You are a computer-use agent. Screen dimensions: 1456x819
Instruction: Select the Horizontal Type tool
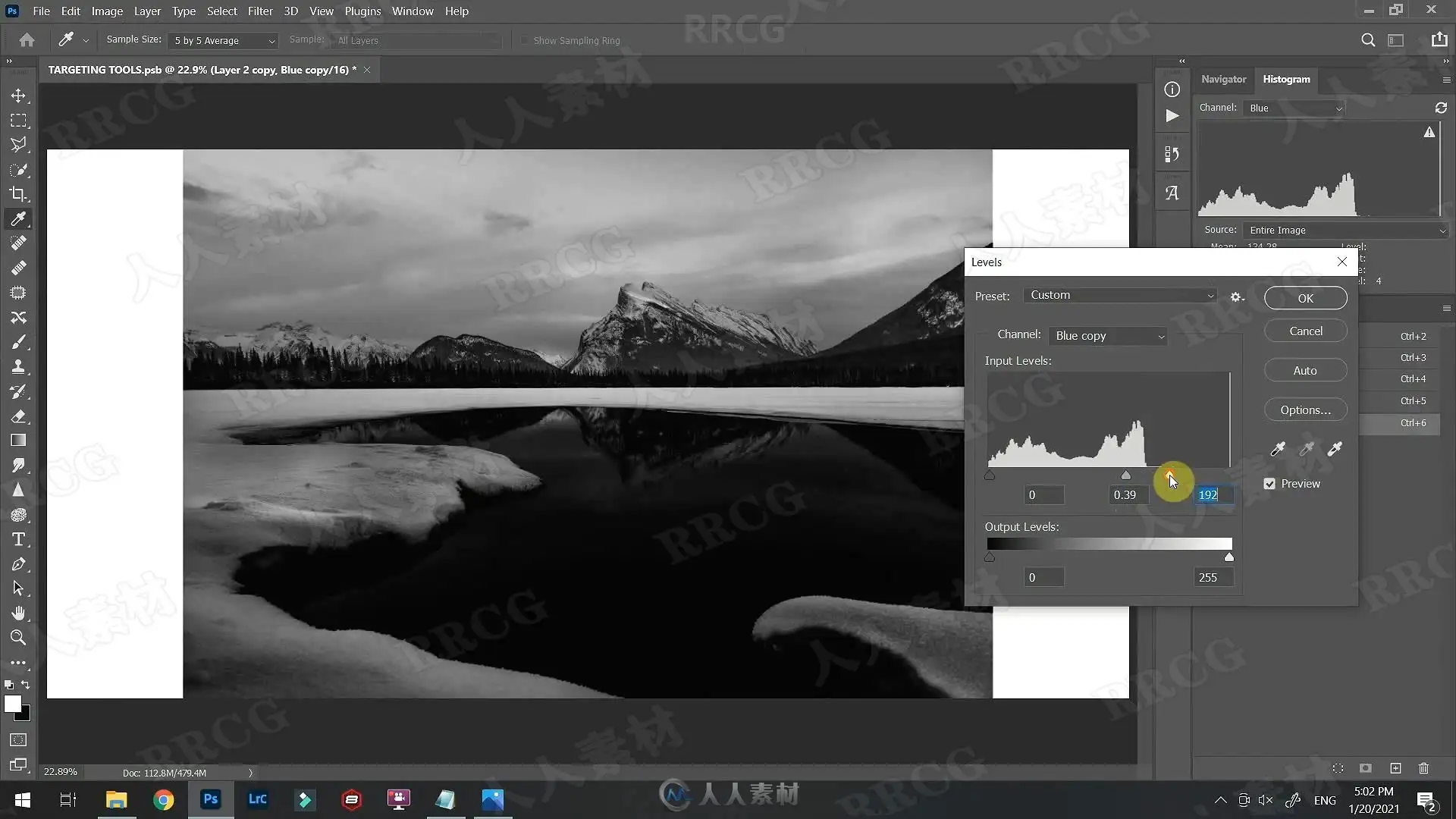pyautogui.click(x=19, y=539)
